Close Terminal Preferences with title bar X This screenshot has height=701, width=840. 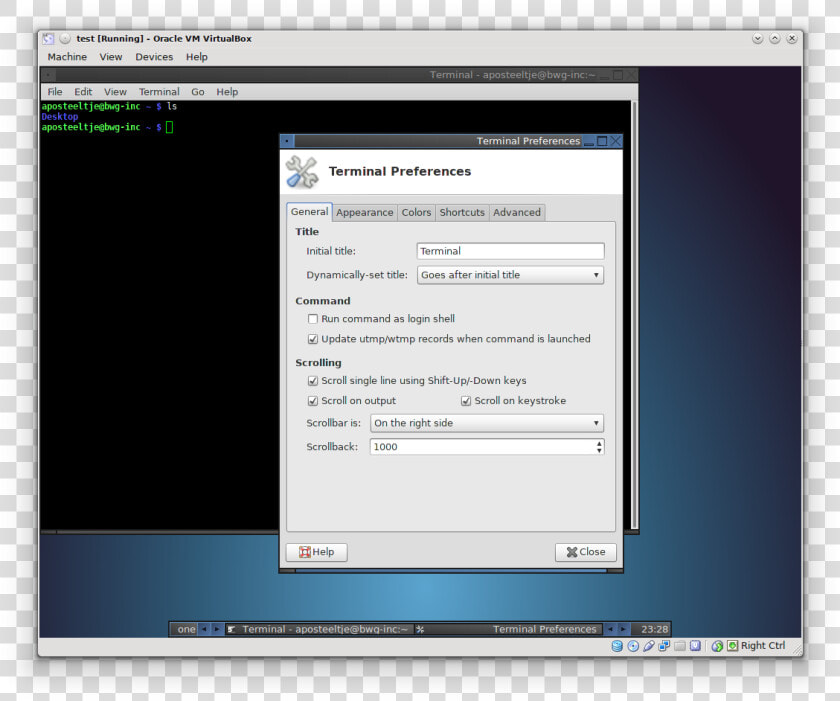[616, 141]
